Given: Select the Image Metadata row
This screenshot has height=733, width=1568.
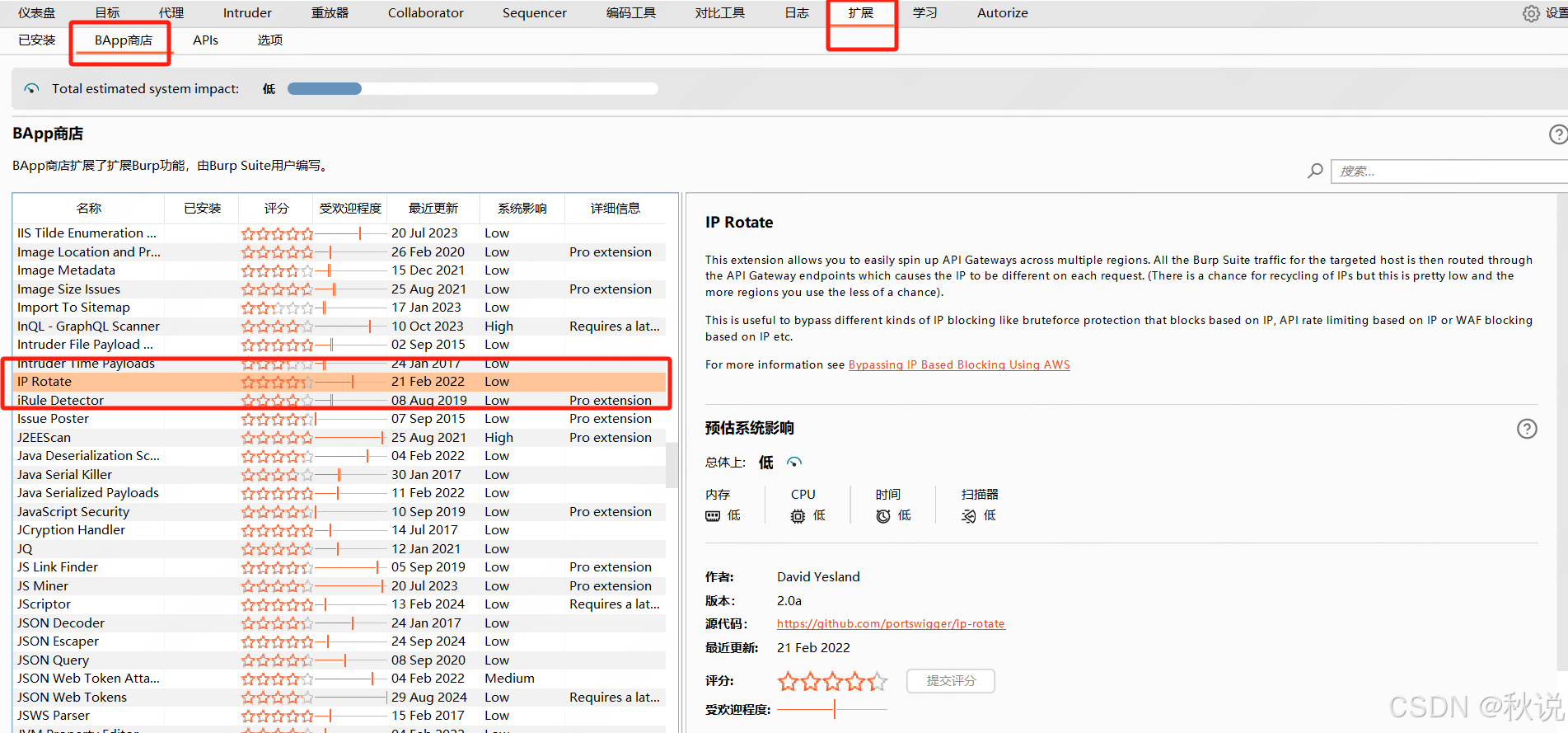Looking at the screenshot, I should click(x=339, y=270).
